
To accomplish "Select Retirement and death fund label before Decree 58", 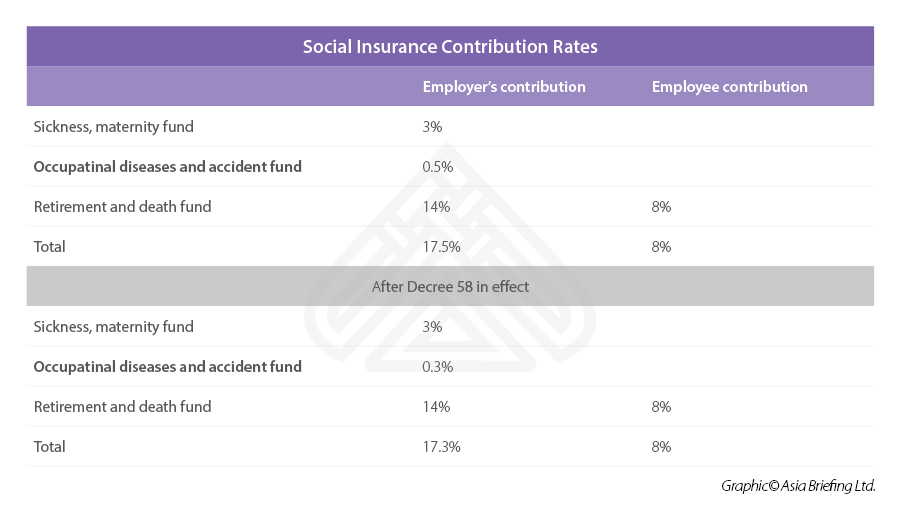I will (122, 207).
